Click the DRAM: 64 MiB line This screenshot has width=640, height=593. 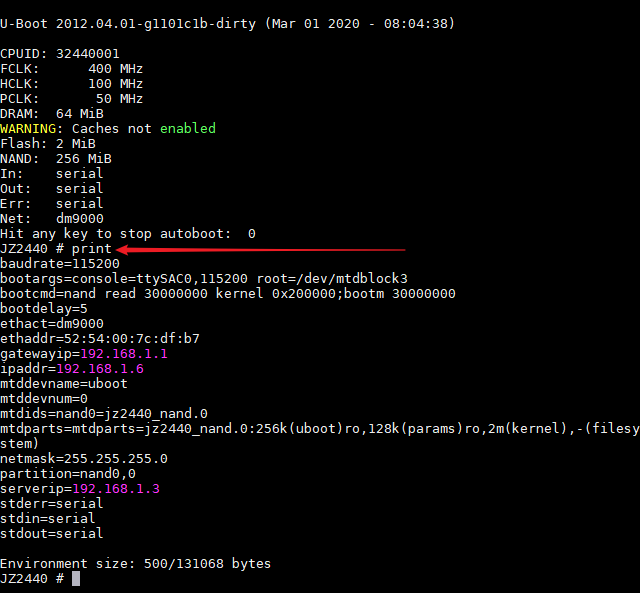pyautogui.click(x=52, y=114)
